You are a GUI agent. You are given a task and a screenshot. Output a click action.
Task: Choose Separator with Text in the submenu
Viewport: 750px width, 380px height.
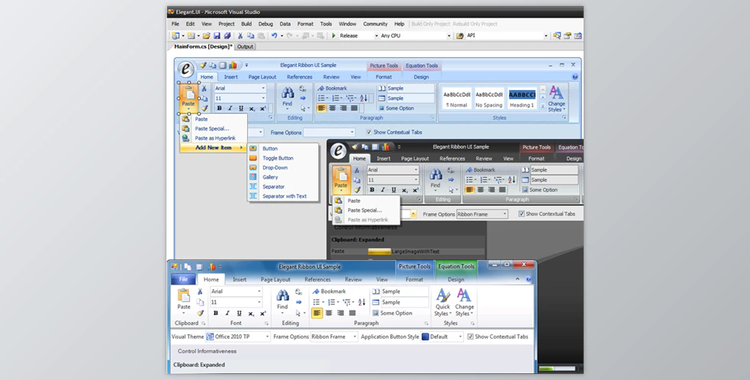[x=283, y=196]
